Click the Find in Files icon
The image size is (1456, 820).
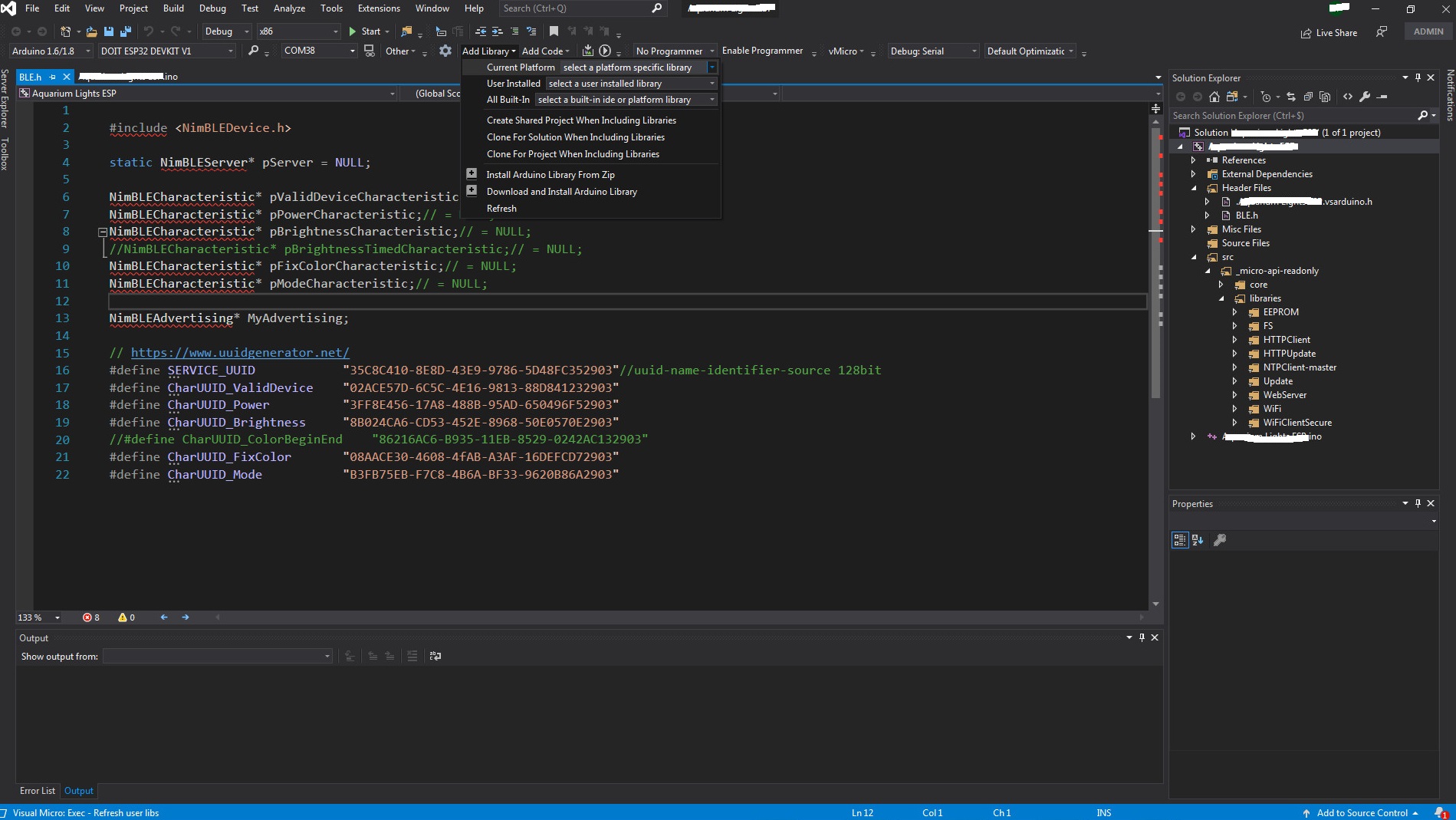pos(406,31)
